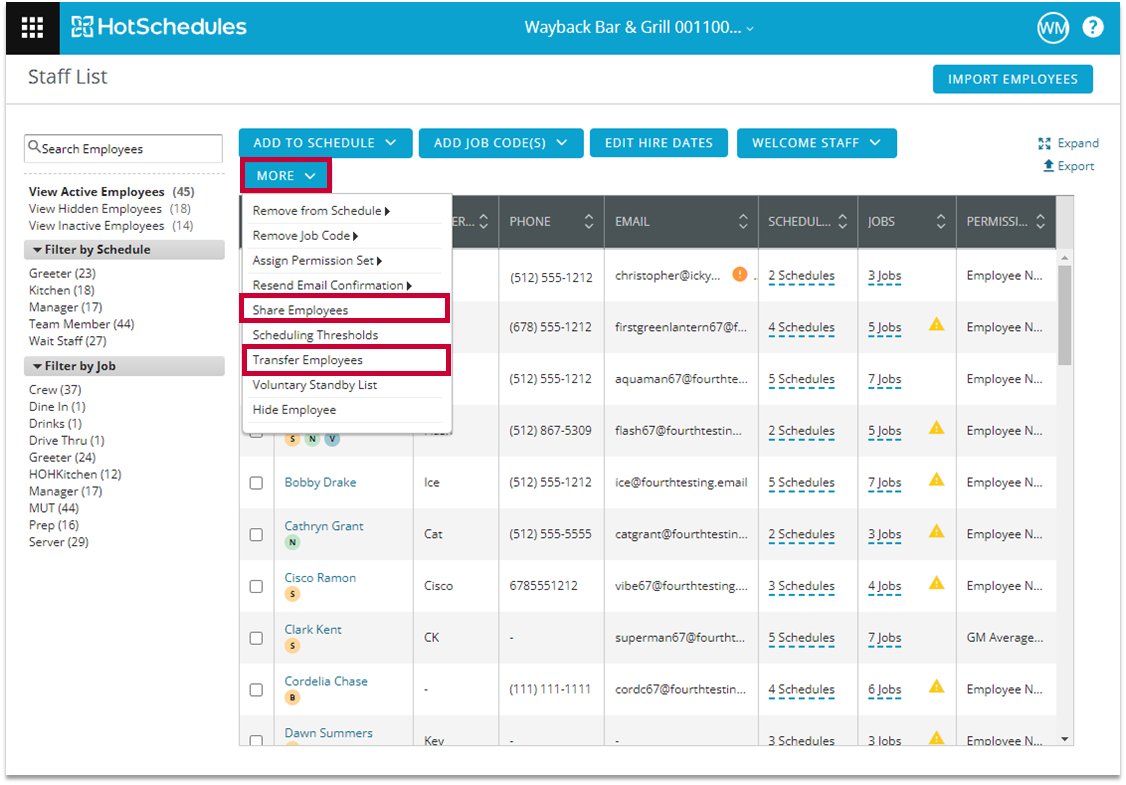Click search magnifier icon in Search Employees
Image resolution: width=1126 pixels, height=785 pixels.
pyautogui.click(x=34, y=147)
